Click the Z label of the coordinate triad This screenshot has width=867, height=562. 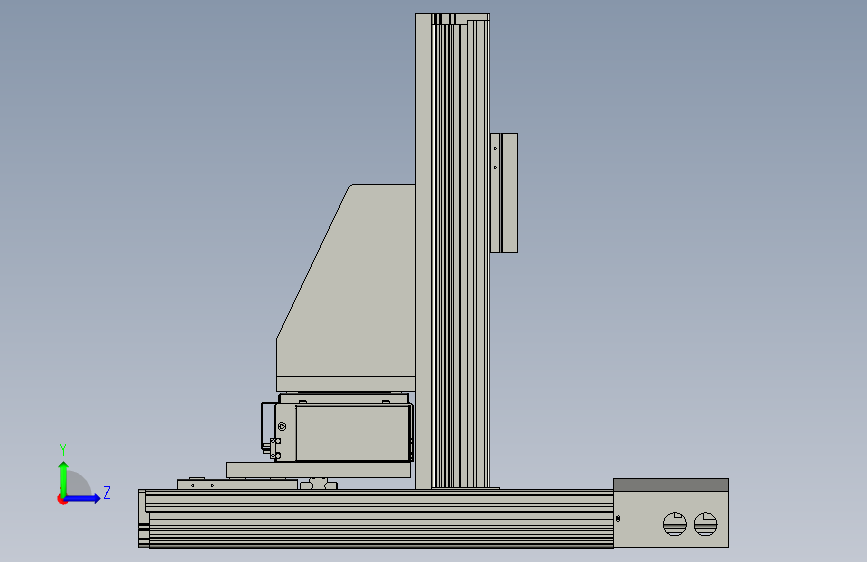107,492
